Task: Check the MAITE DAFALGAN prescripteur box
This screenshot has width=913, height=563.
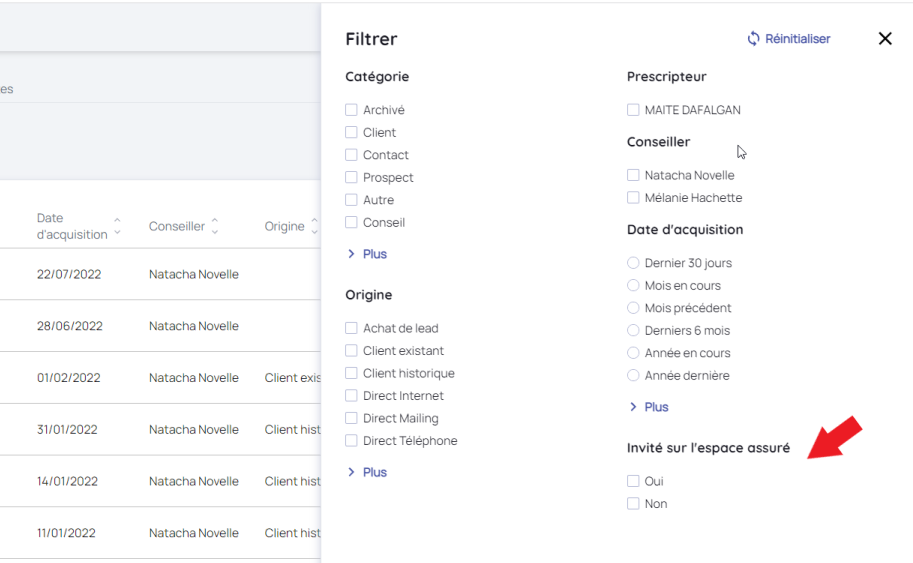Action: click(633, 110)
